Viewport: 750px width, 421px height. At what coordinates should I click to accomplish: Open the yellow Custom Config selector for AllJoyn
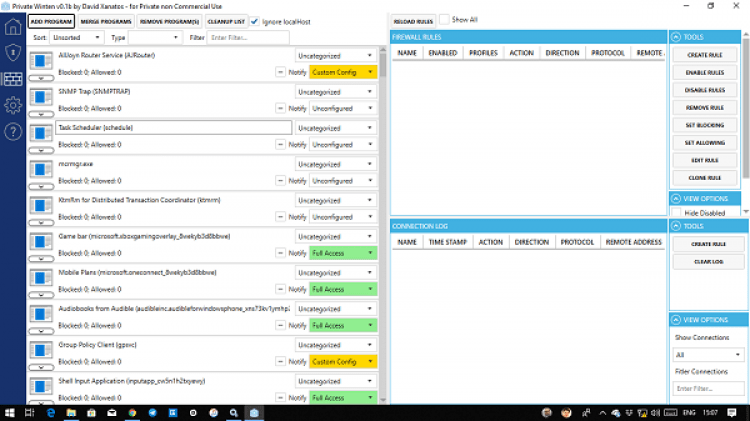coord(343,72)
